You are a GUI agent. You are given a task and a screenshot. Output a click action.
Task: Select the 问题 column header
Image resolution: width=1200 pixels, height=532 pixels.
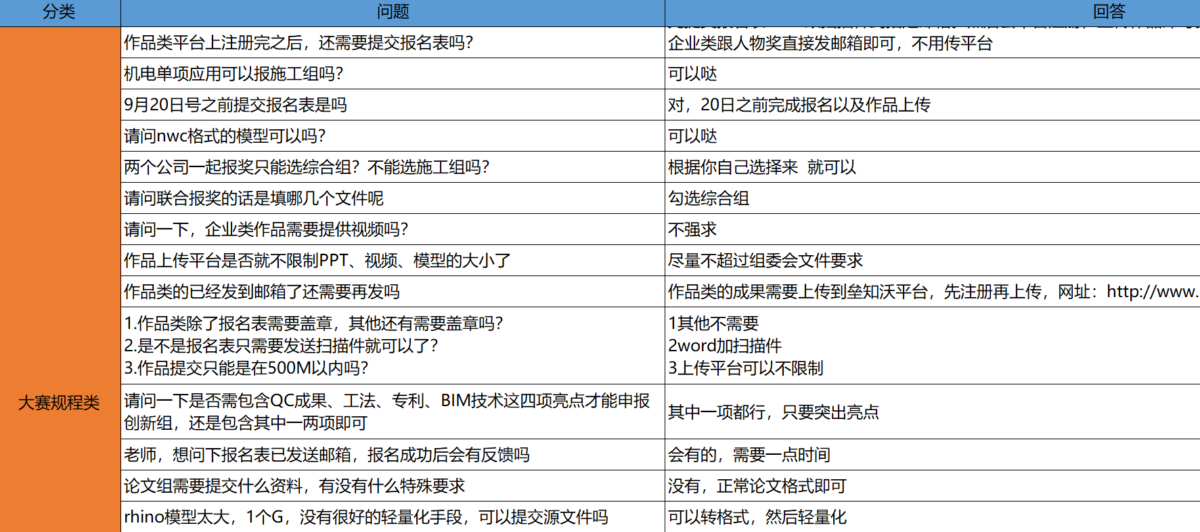pyautogui.click(x=392, y=12)
